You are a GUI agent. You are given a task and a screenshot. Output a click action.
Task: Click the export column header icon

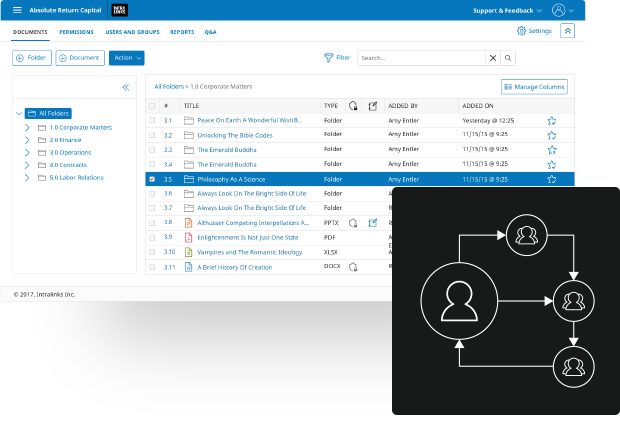[x=372, y=106]
